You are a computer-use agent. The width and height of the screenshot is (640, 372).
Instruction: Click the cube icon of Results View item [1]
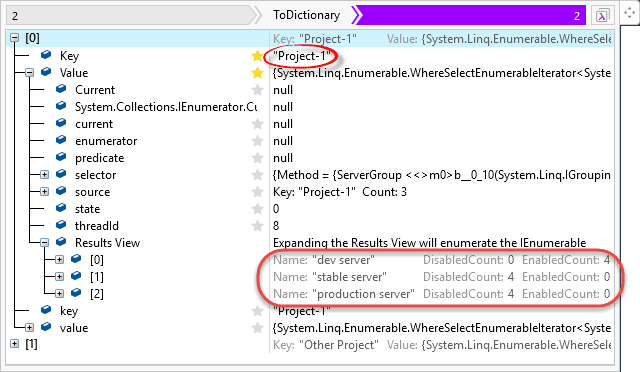76,276
